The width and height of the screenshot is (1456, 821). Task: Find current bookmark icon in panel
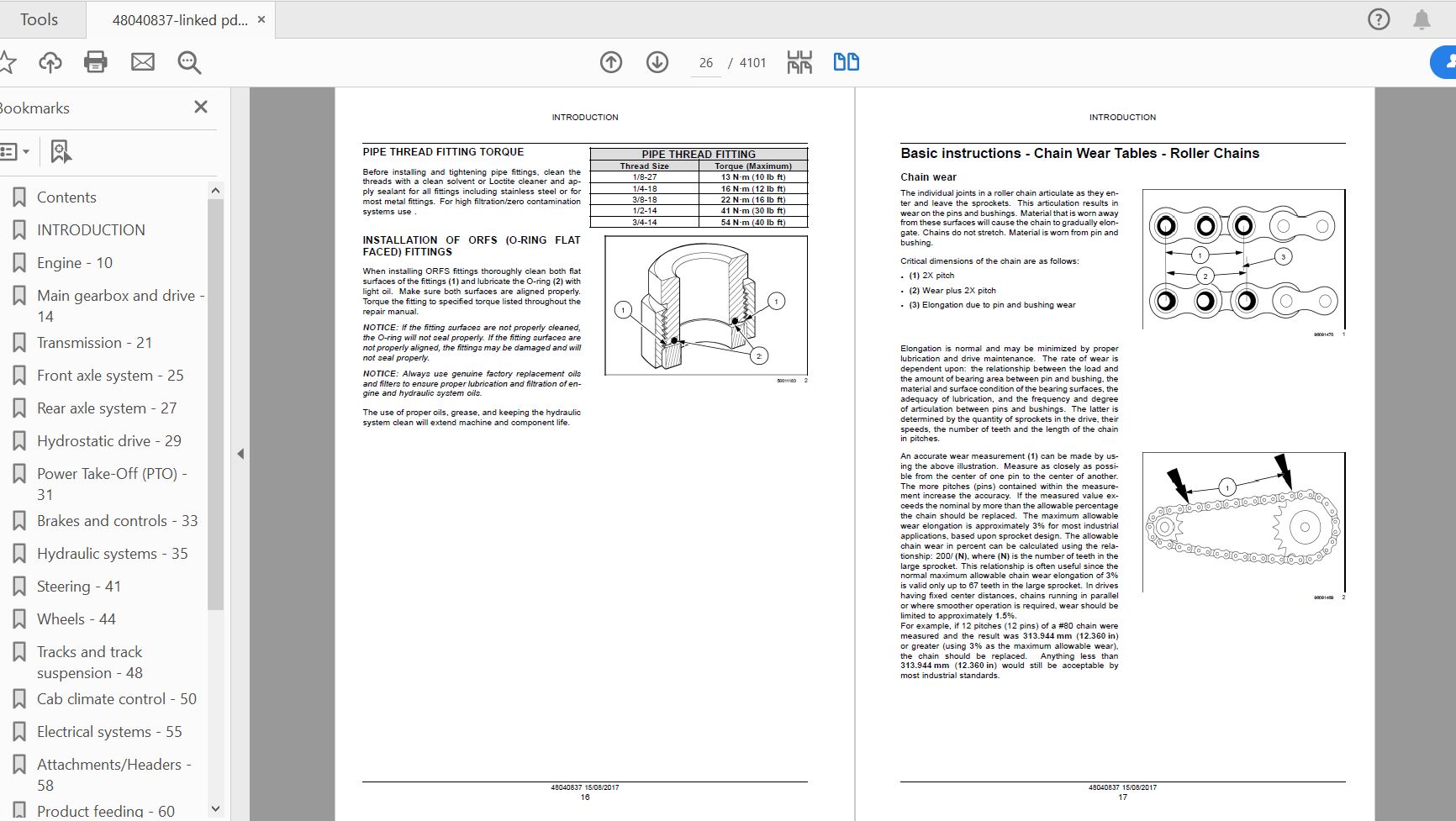pos(61,151)
